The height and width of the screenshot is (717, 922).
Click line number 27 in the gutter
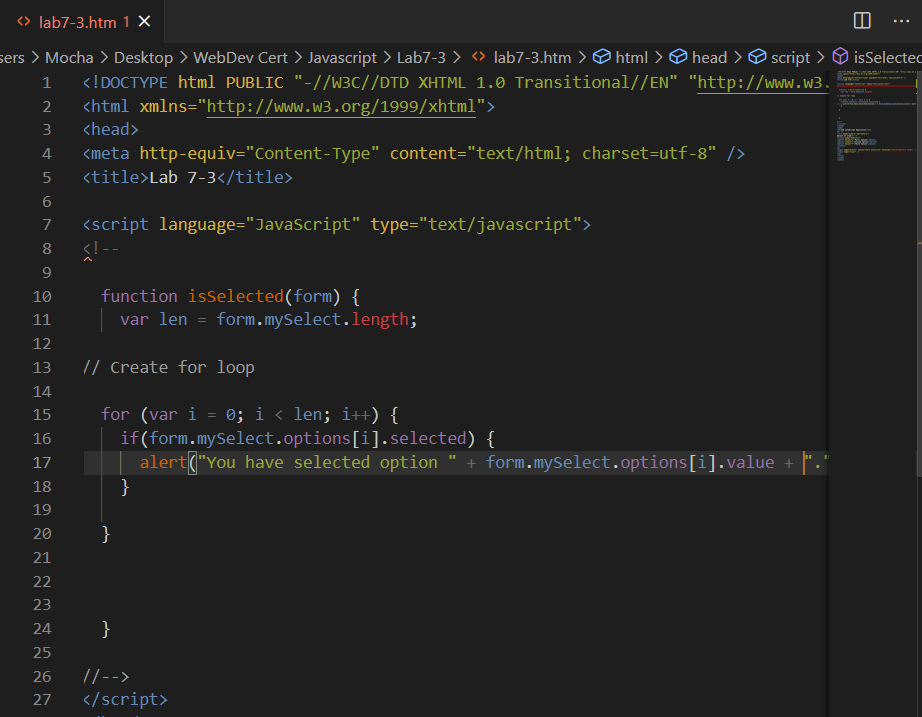[x=42, y=700]
